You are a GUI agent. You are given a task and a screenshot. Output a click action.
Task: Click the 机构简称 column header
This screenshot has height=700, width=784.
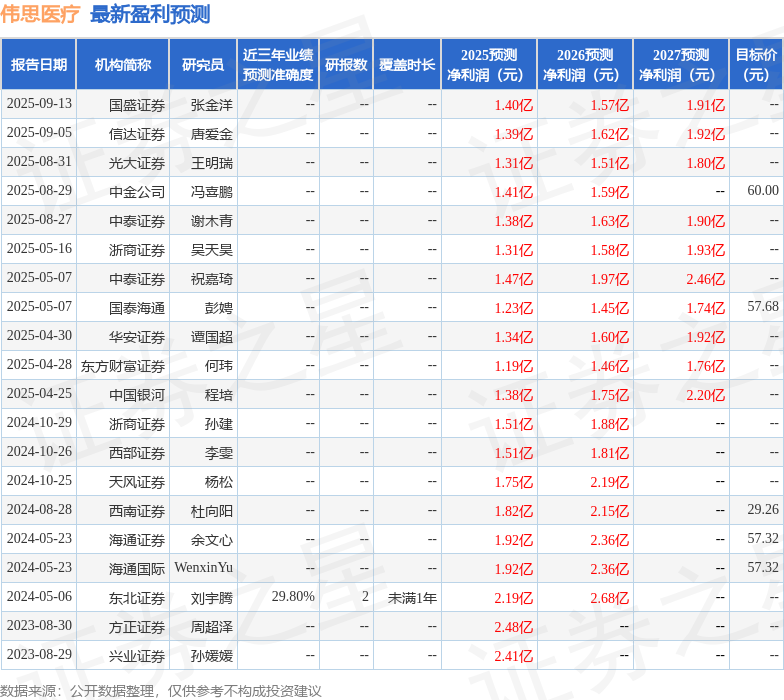122,64
